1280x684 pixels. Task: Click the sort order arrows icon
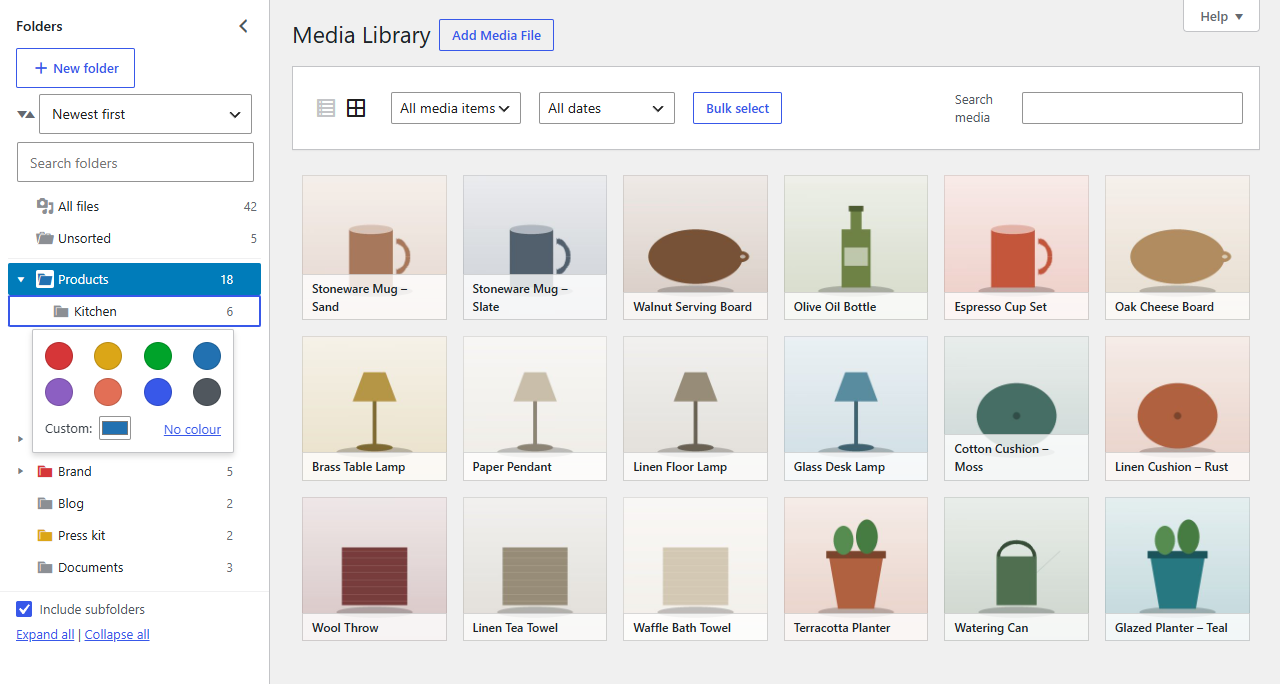pos(26,114)
